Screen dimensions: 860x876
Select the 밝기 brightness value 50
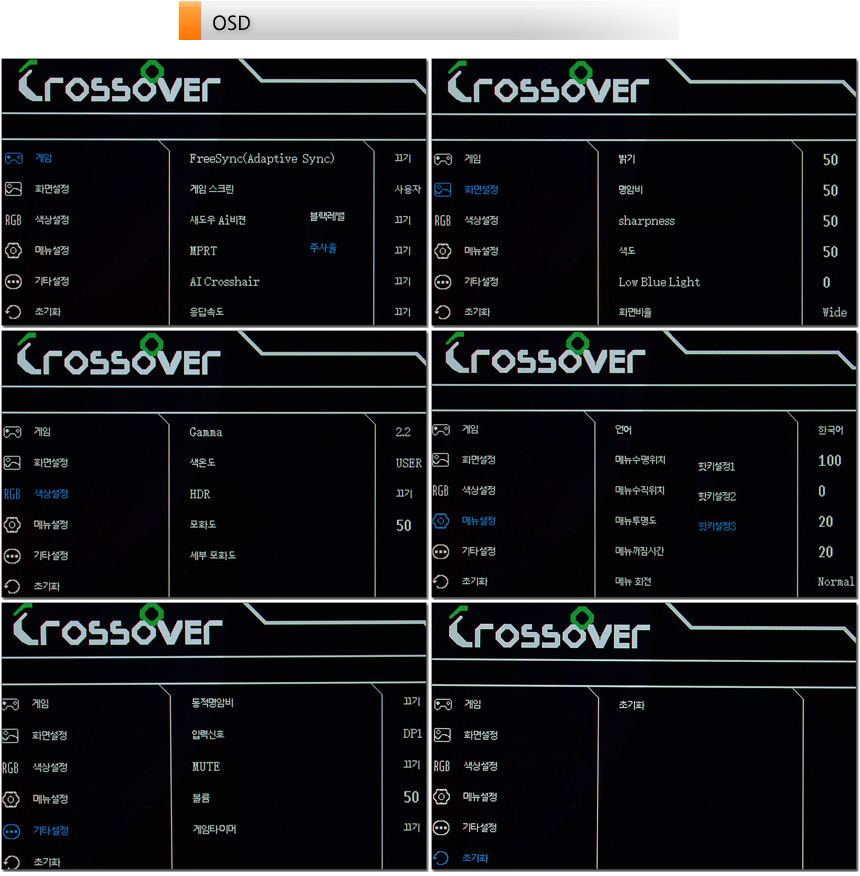point(830,160)
